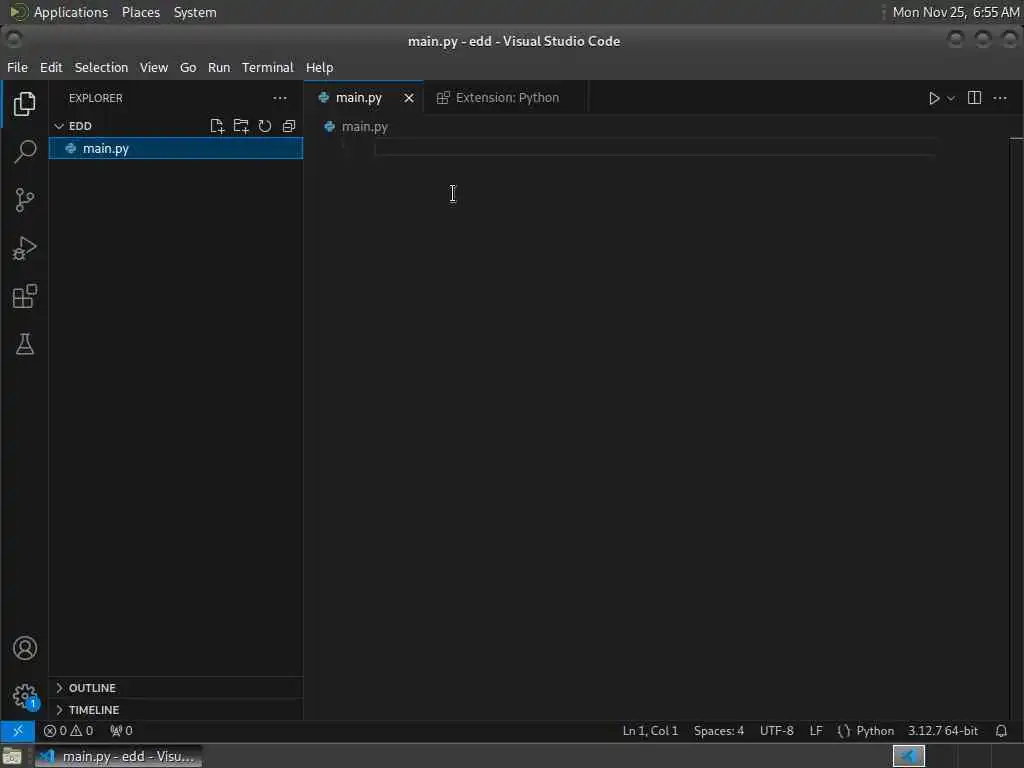Open the Terminal menu
Screen dimensions: 1024x768
coord(268,67)
